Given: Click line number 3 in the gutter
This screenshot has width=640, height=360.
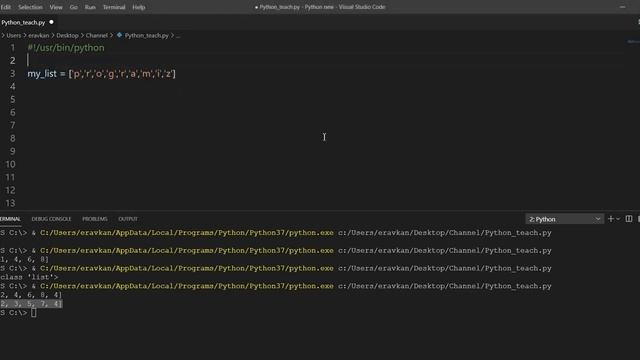Looking at the screenshot, I should (x=13, y=73).
